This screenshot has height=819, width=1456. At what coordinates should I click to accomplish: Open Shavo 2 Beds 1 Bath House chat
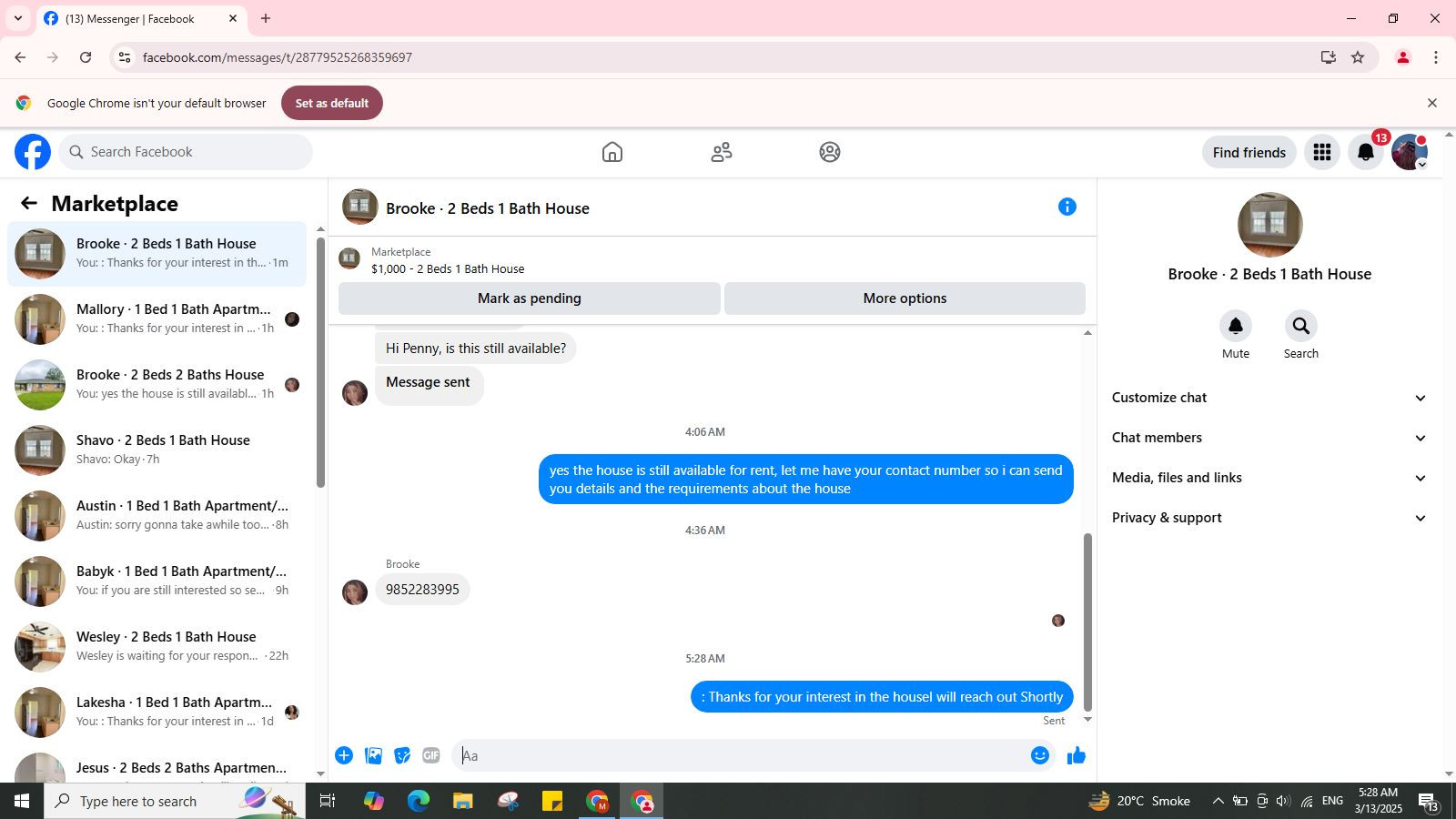(x=157, y=450)
